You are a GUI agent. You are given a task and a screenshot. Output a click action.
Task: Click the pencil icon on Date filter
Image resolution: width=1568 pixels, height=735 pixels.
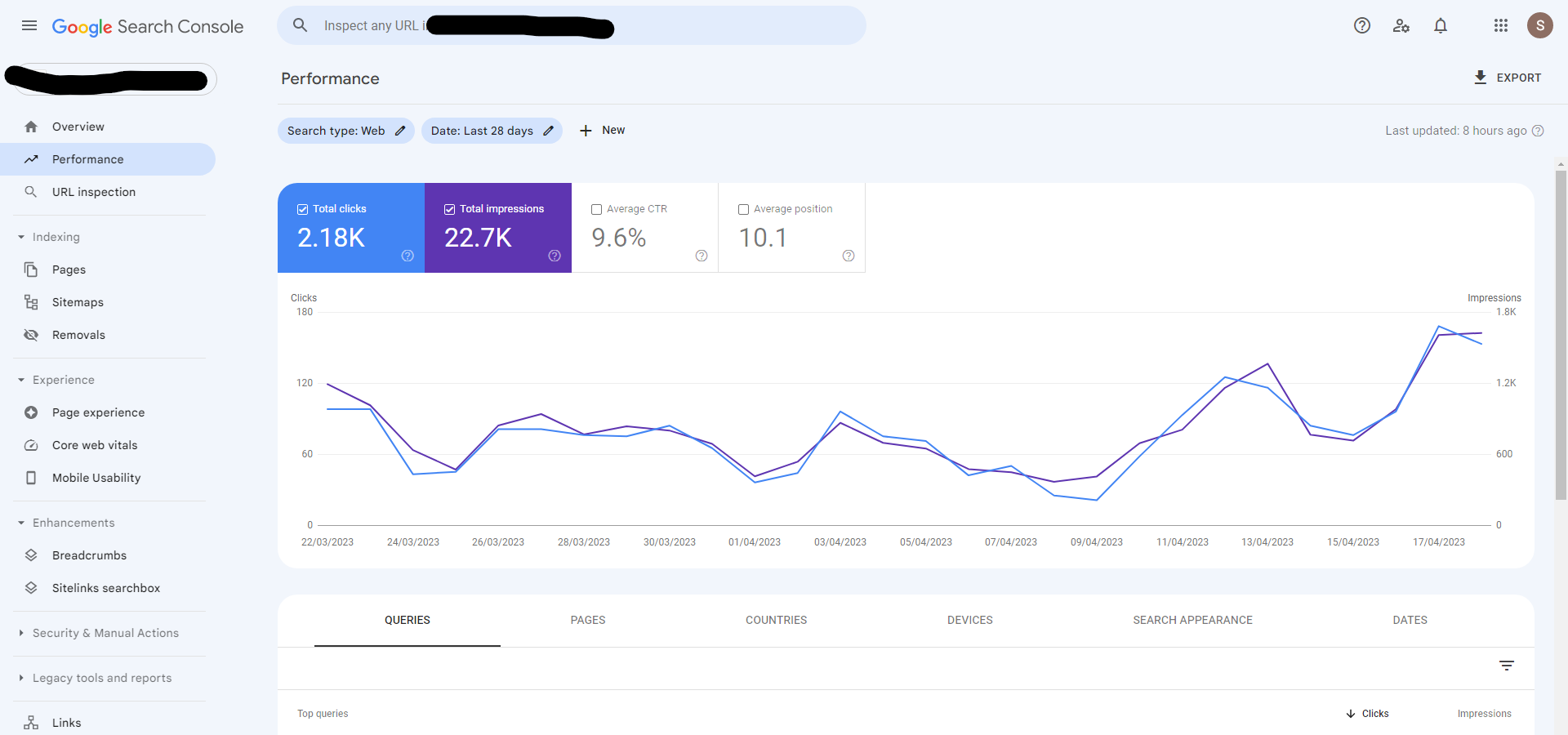pos(549,131)
